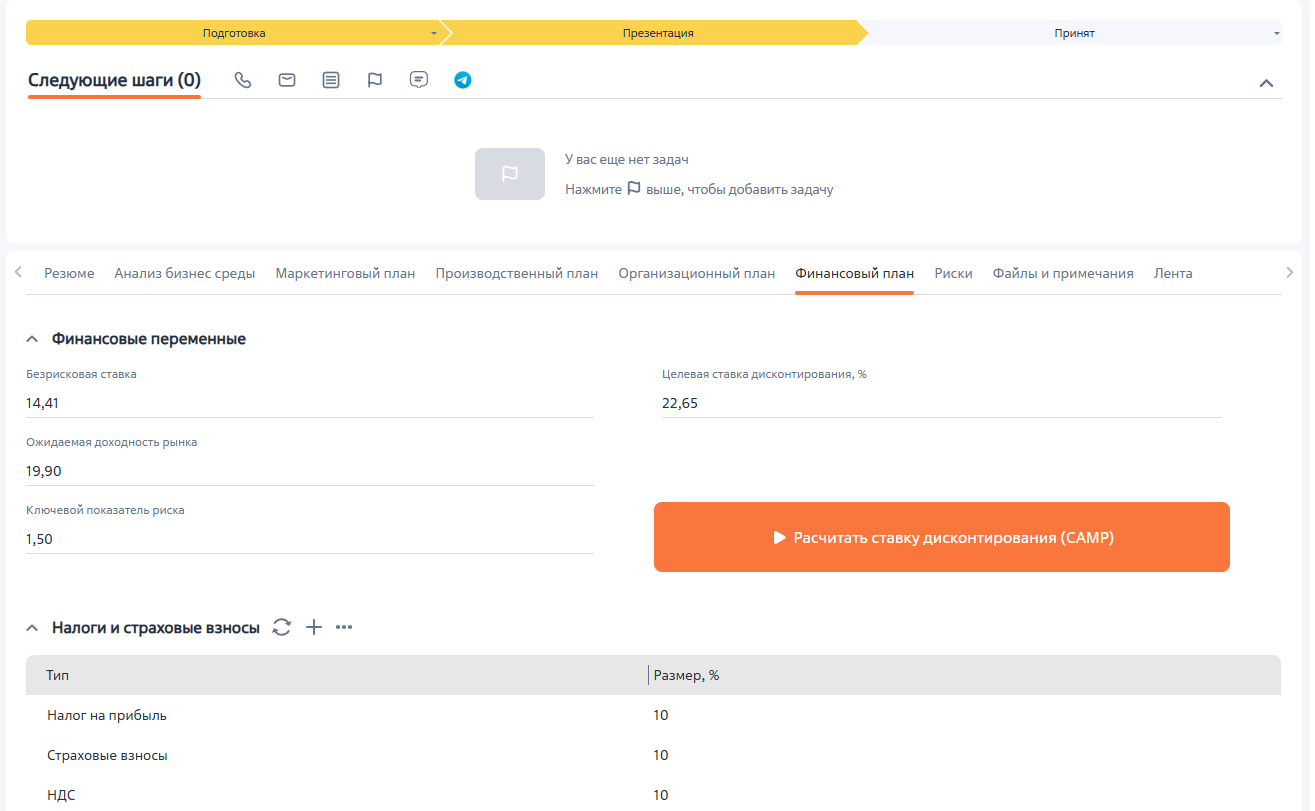
Task: Select the Презентация stage
Action: pos(658,33)
